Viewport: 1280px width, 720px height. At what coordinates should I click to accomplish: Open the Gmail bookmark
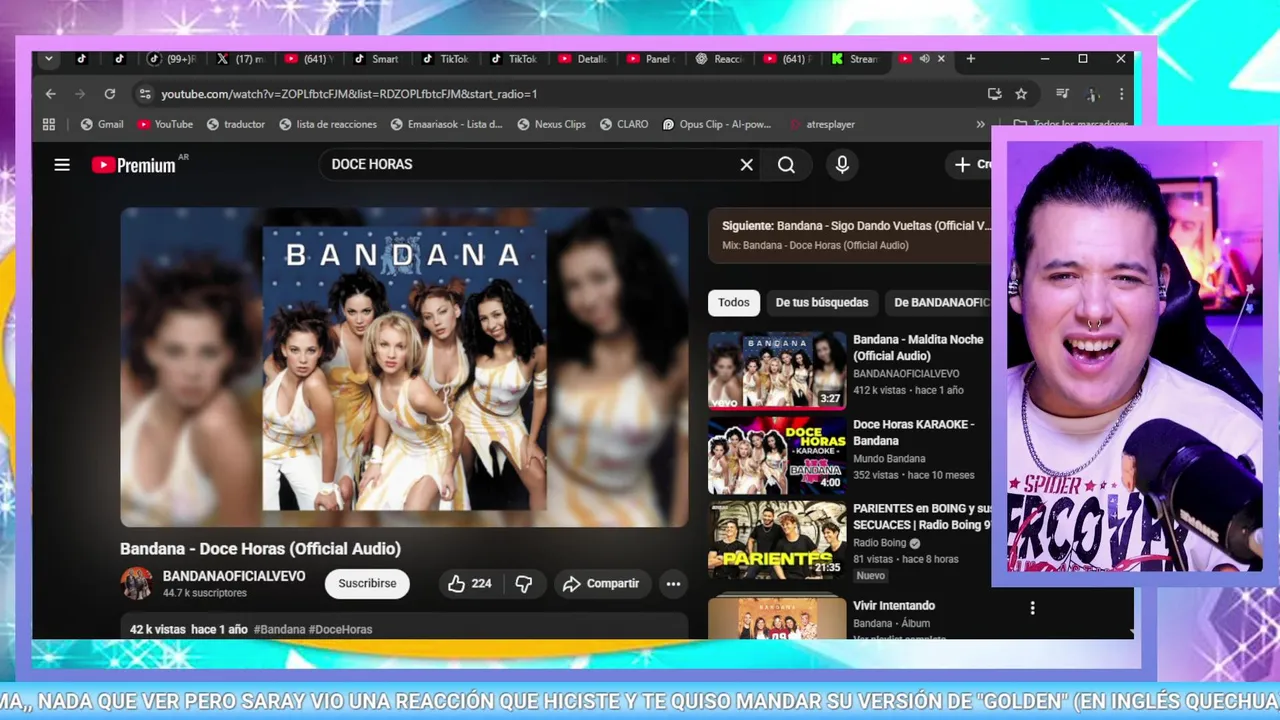coord(102,125)
